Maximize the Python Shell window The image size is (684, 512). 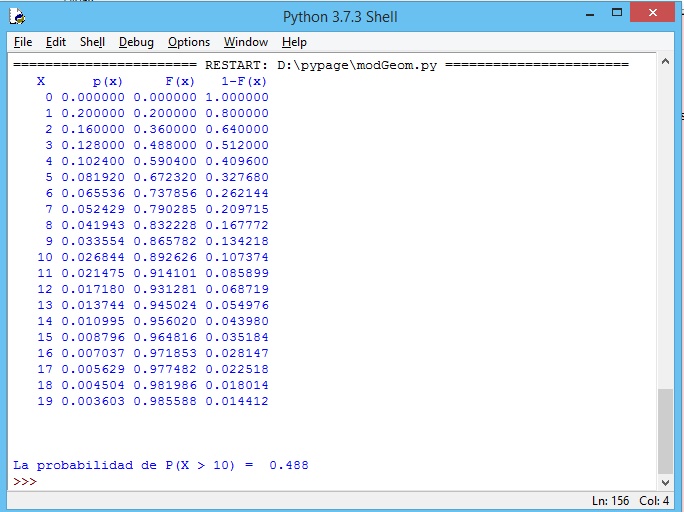click(x=617, y=13)
